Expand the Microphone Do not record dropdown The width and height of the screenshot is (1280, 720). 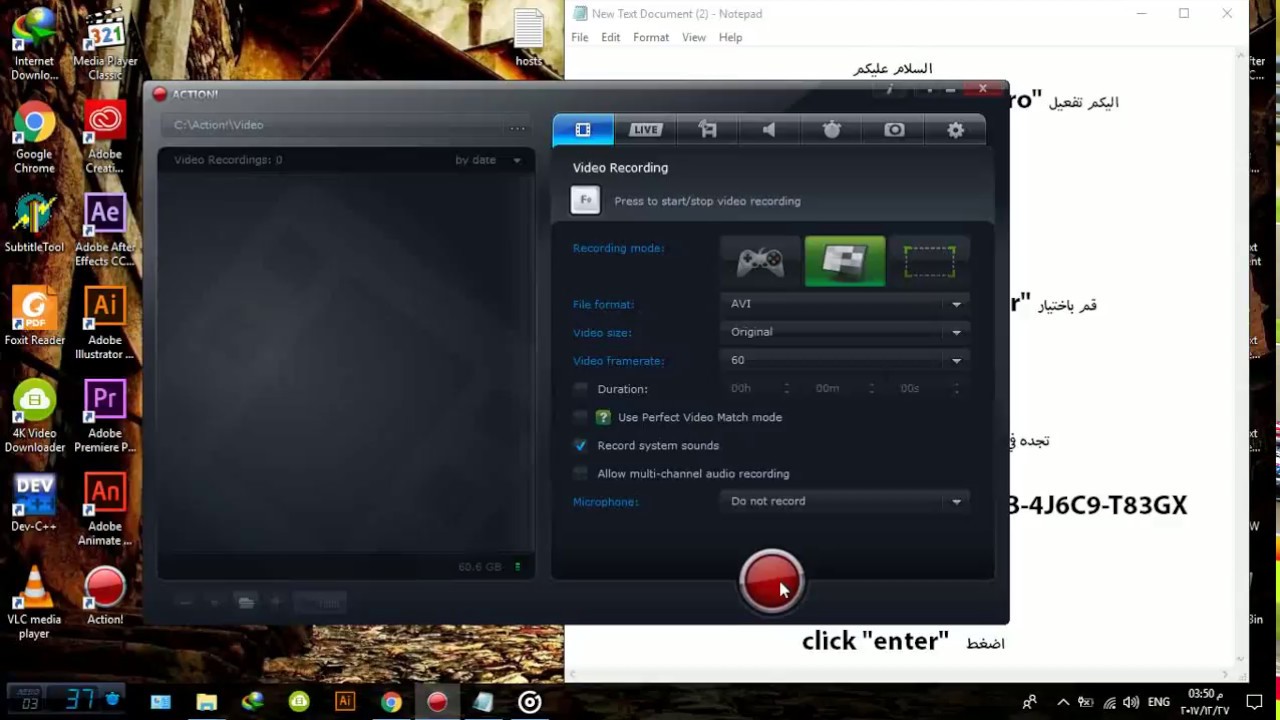tap(846, 501)
